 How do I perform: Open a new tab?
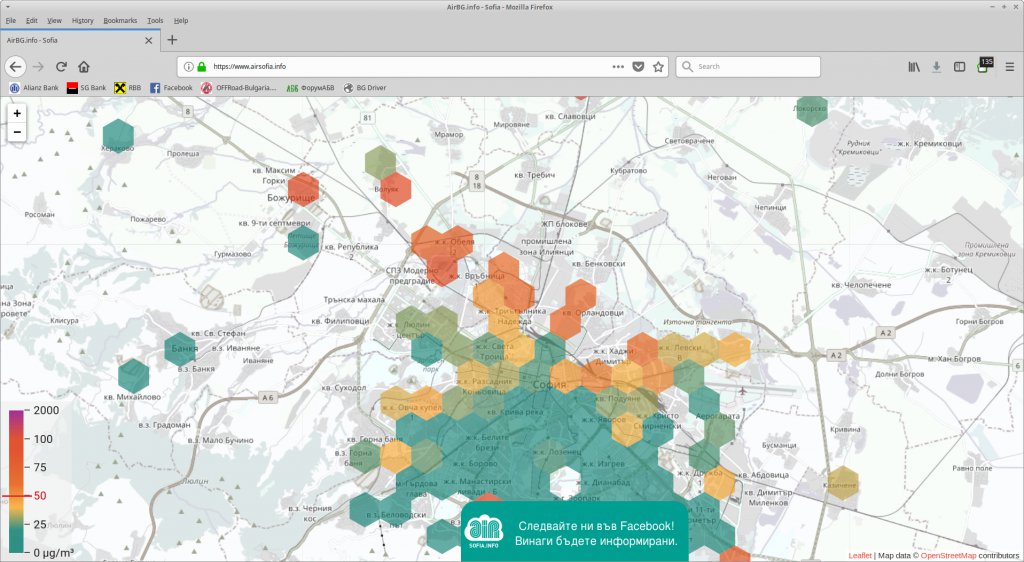[x=172, y=40]
